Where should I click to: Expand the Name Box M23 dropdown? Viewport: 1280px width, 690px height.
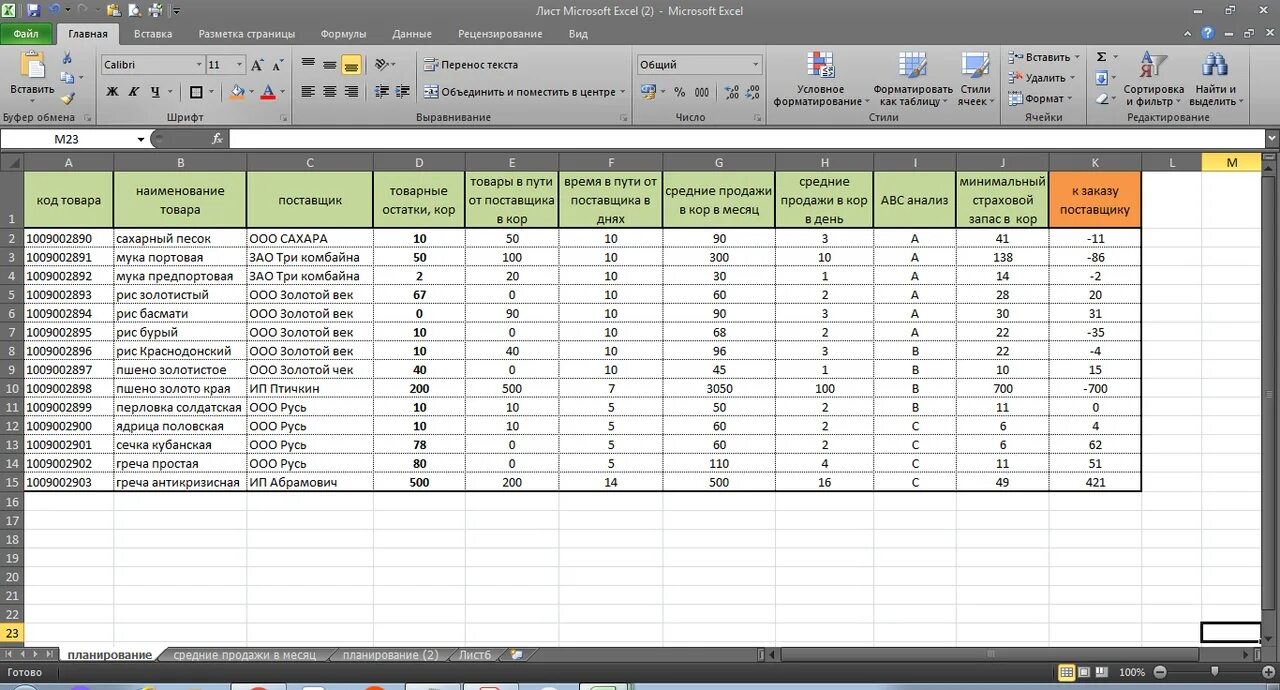[x=140, y=139]
